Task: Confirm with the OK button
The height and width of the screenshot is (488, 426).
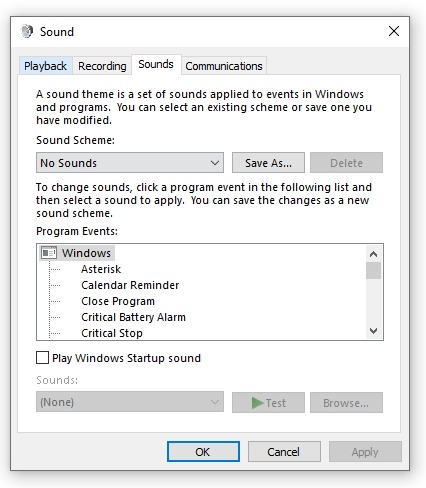Action: (203, 452)
